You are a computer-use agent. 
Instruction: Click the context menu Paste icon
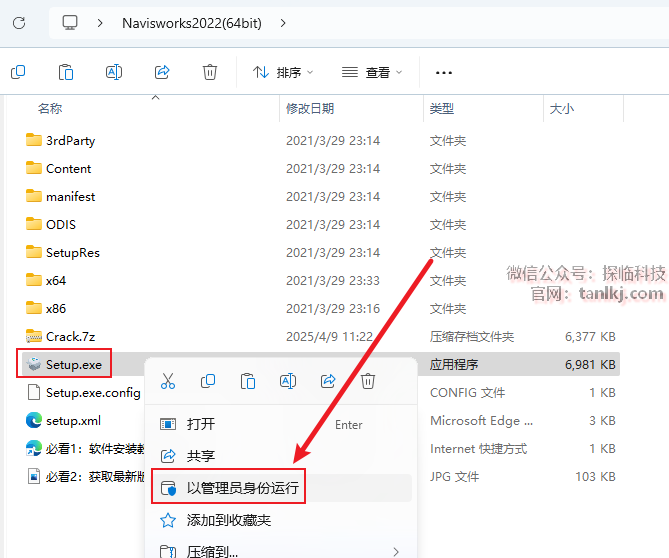pos(248,381)
